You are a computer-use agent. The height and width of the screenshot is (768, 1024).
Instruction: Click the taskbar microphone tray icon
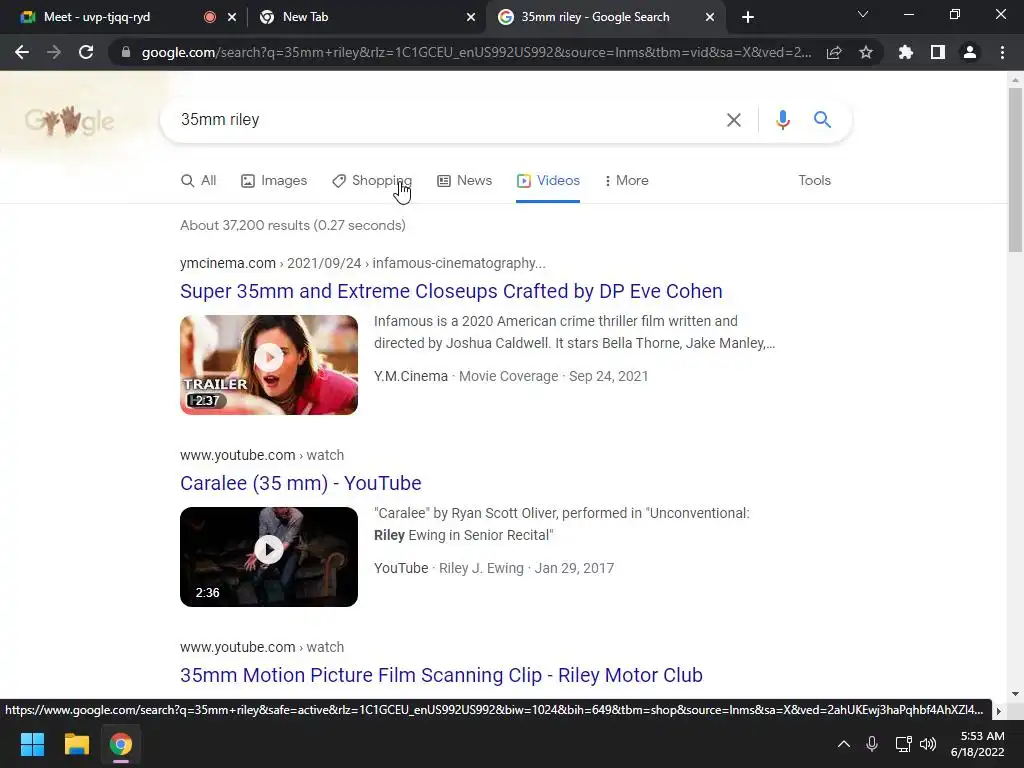[x=872, y=744]
